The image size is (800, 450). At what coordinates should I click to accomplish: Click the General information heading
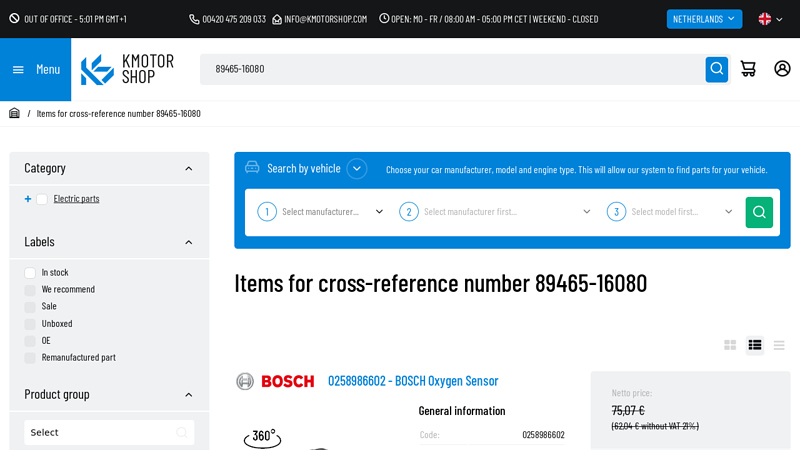click(462, 411)
